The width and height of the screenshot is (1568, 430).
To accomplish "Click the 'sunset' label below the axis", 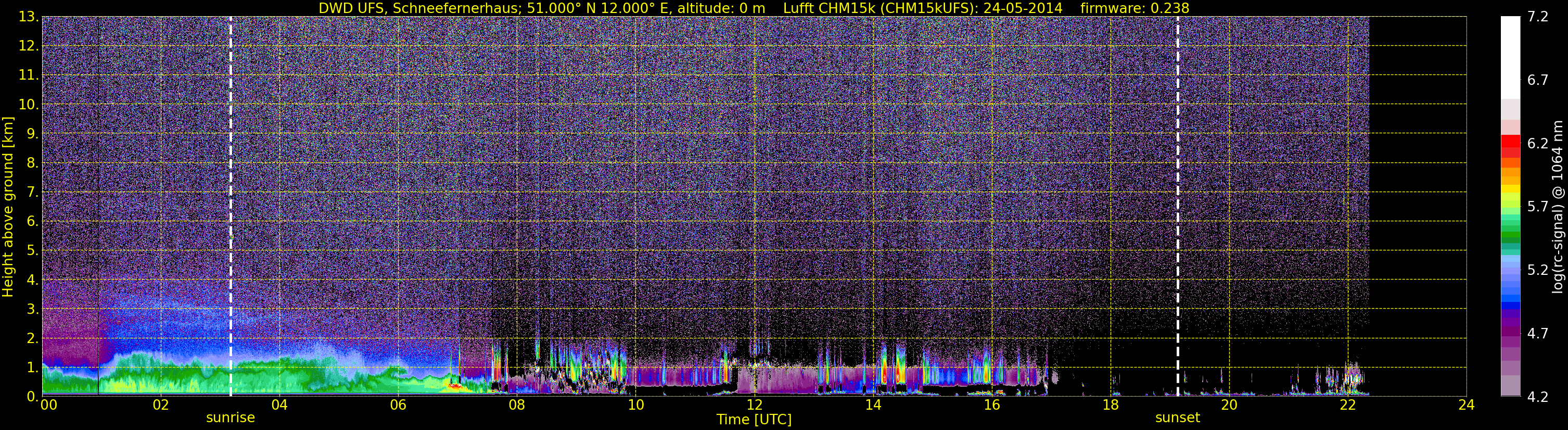I will pos(1177,418).
